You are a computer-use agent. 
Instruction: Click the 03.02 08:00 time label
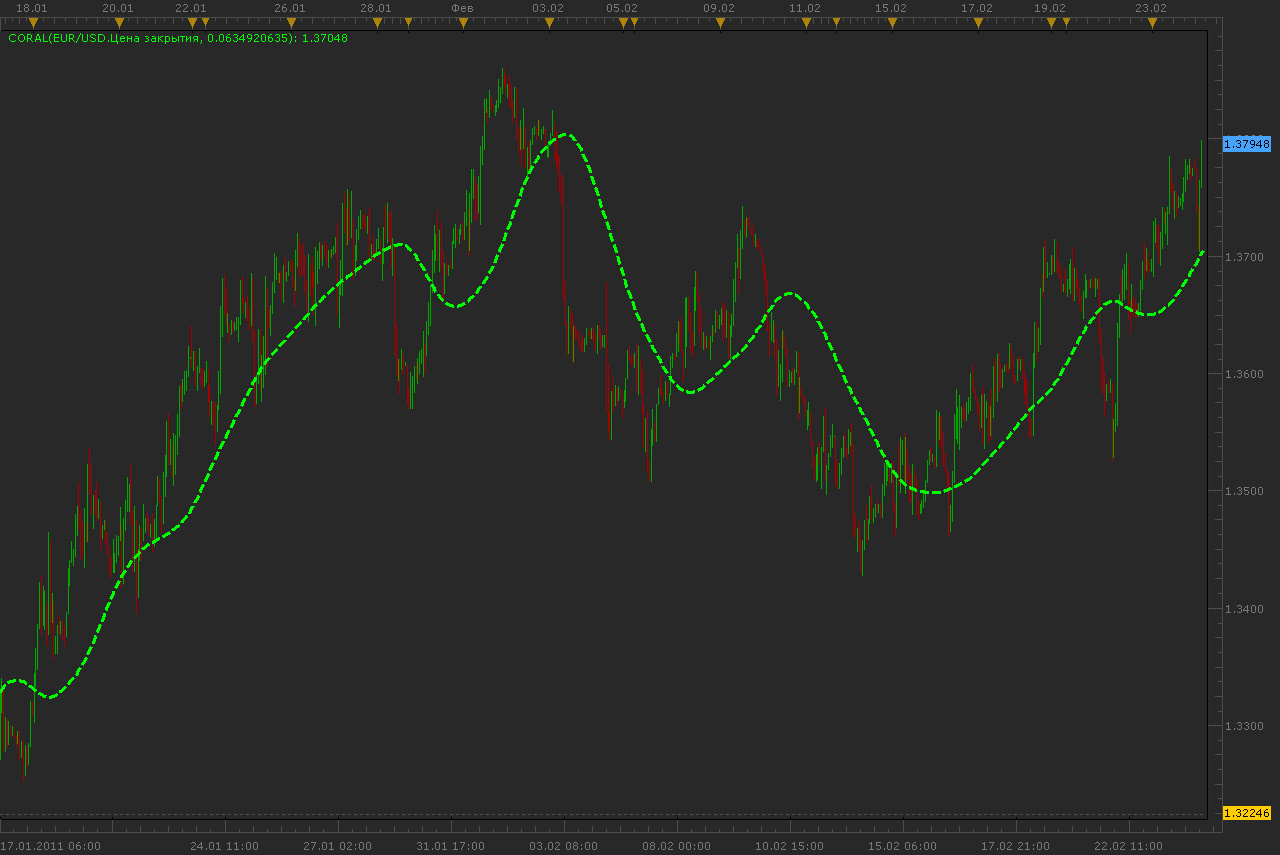click(564, 846)
